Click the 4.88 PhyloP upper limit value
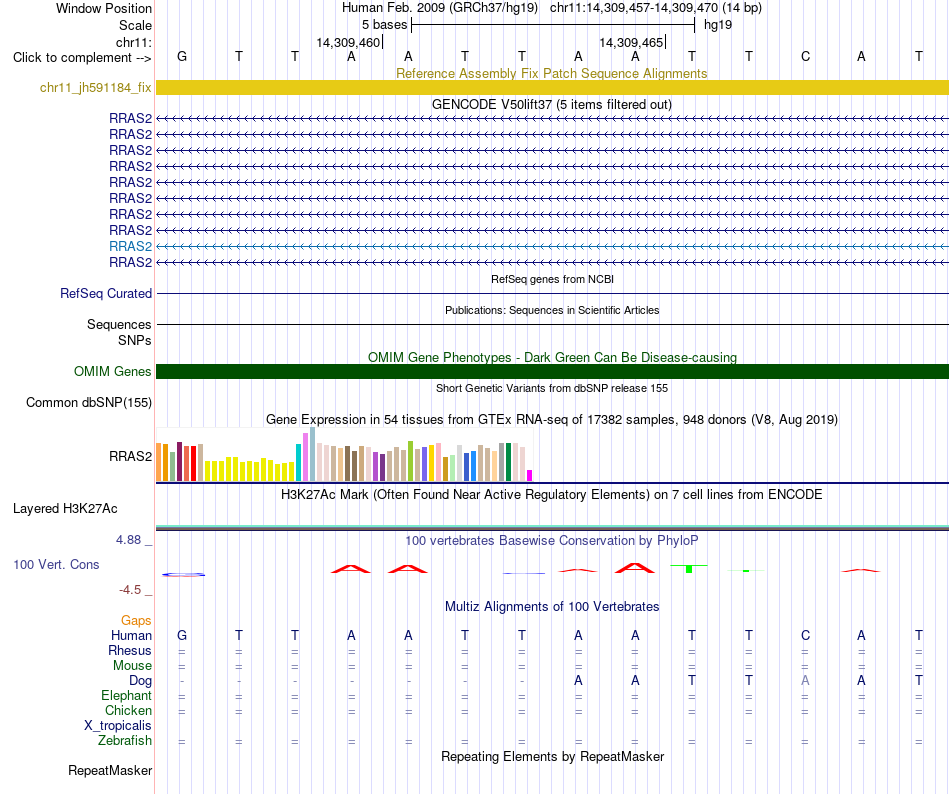The width and height of the screenshot is (950, 794). [x=128, y=540]
